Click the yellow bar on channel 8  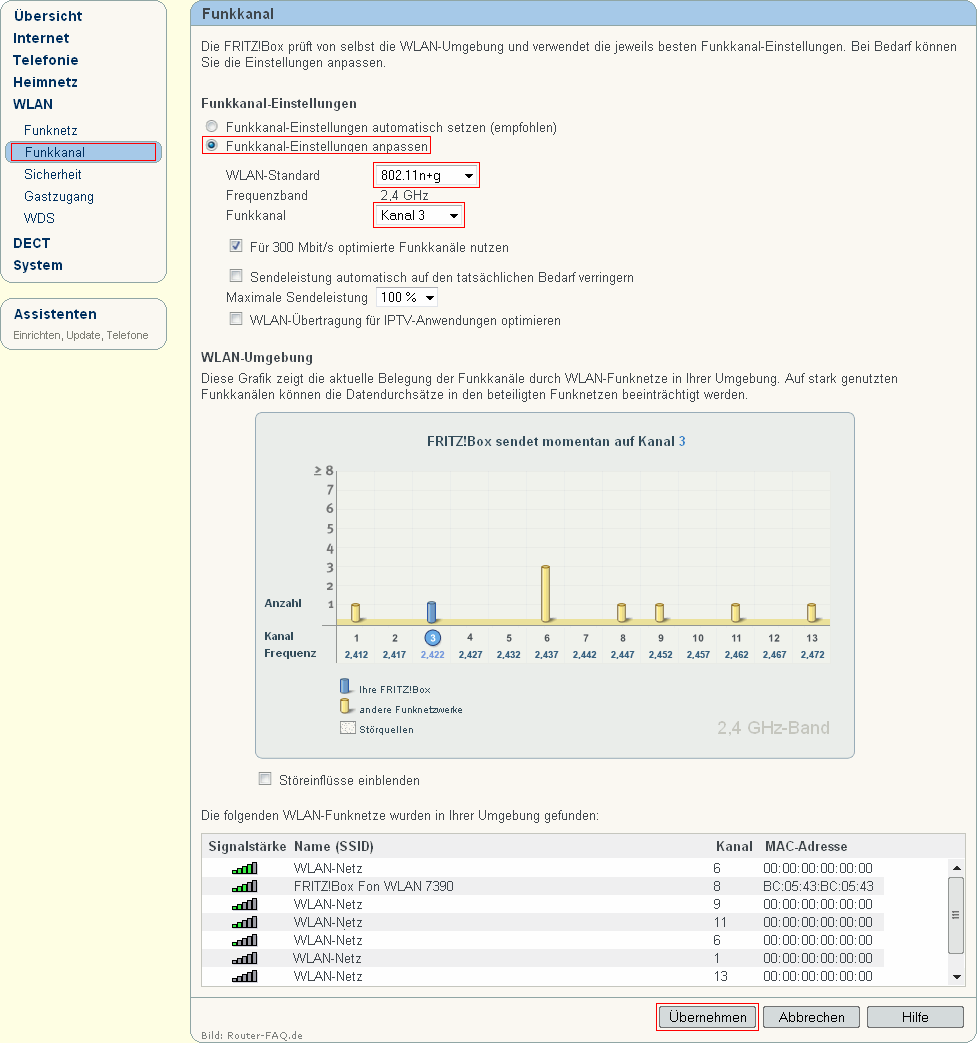[621, 613]
